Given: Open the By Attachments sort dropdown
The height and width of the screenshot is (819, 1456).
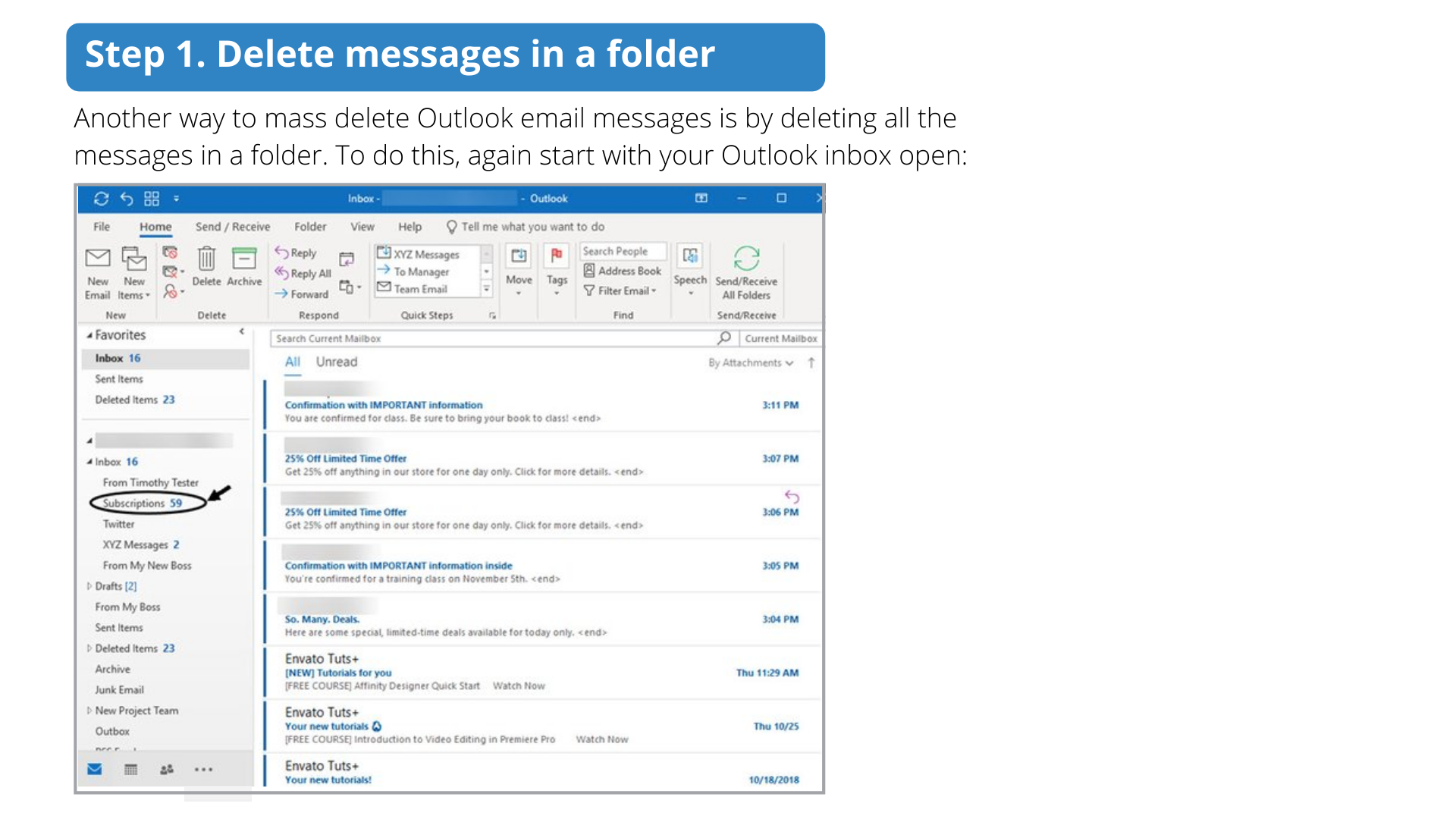Looking at the screenshot, I should (751, 362).
